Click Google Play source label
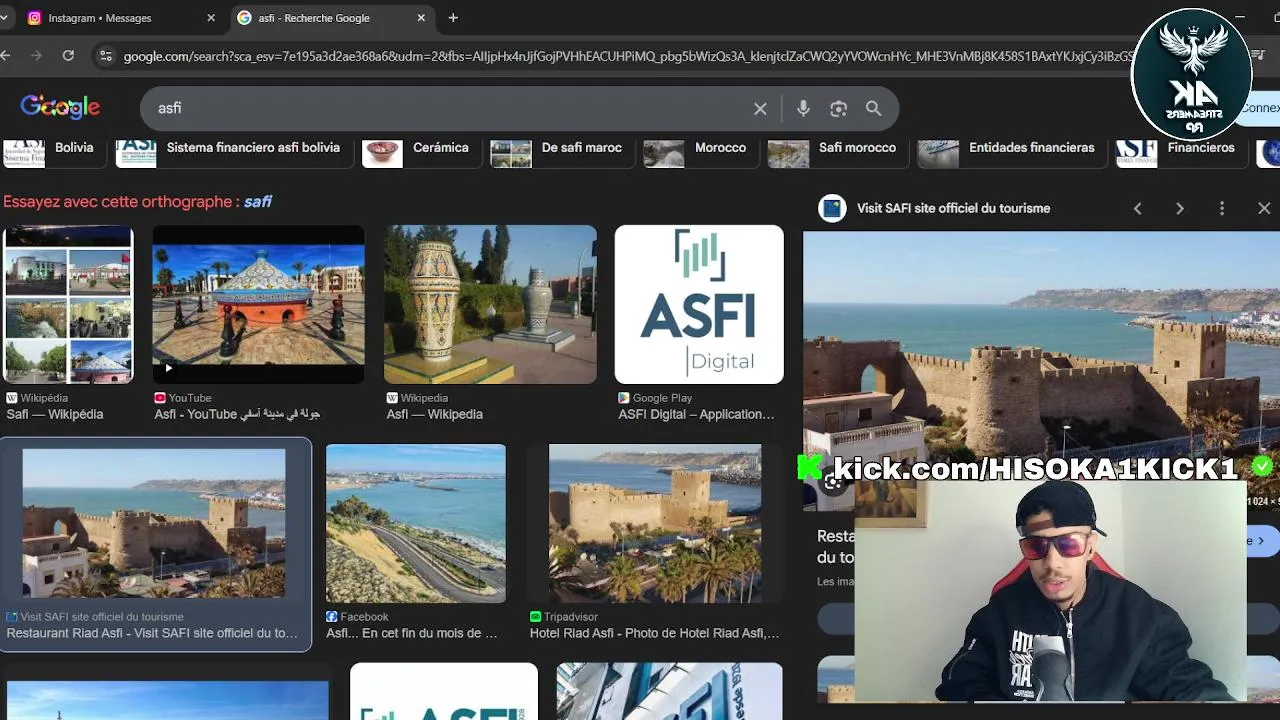 [662, 398]
